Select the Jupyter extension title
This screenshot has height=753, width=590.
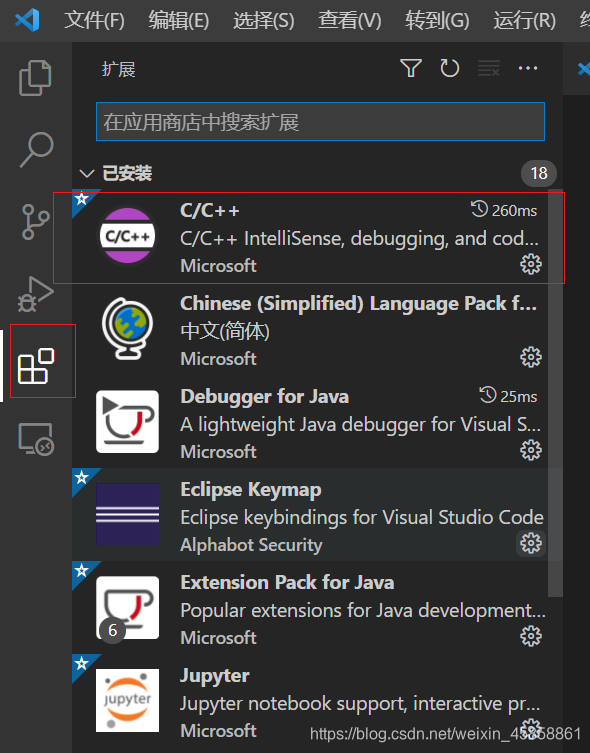(215, 676)
